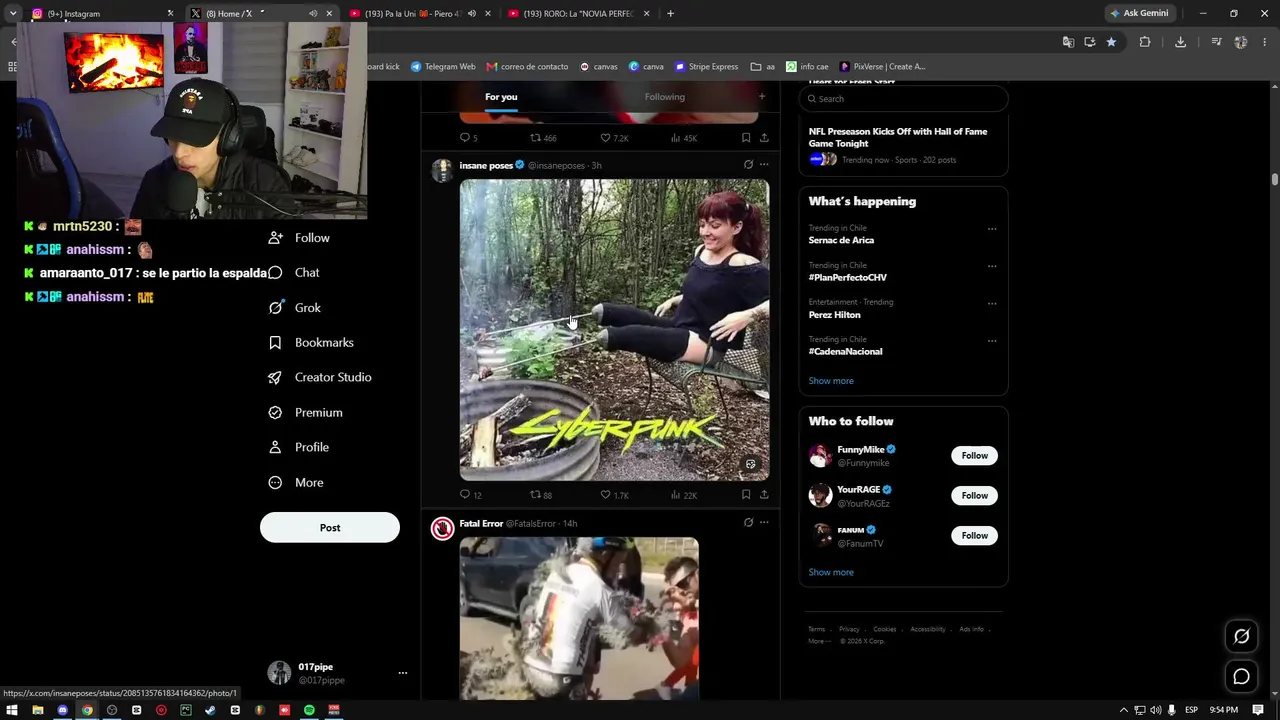
Task: Open the Stripe Express bookmark
Action: tap(706, 67)
